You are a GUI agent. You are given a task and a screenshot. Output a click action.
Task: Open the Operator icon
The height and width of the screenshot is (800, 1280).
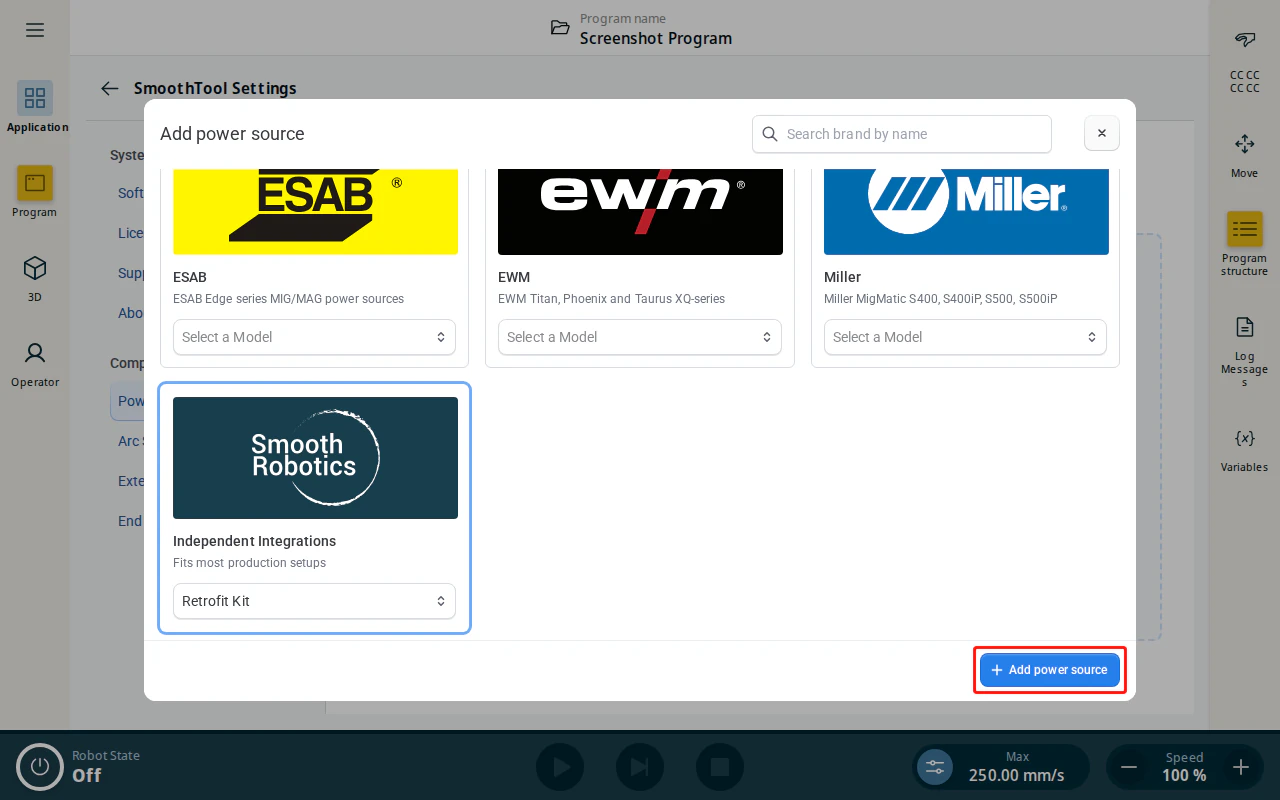35,353
